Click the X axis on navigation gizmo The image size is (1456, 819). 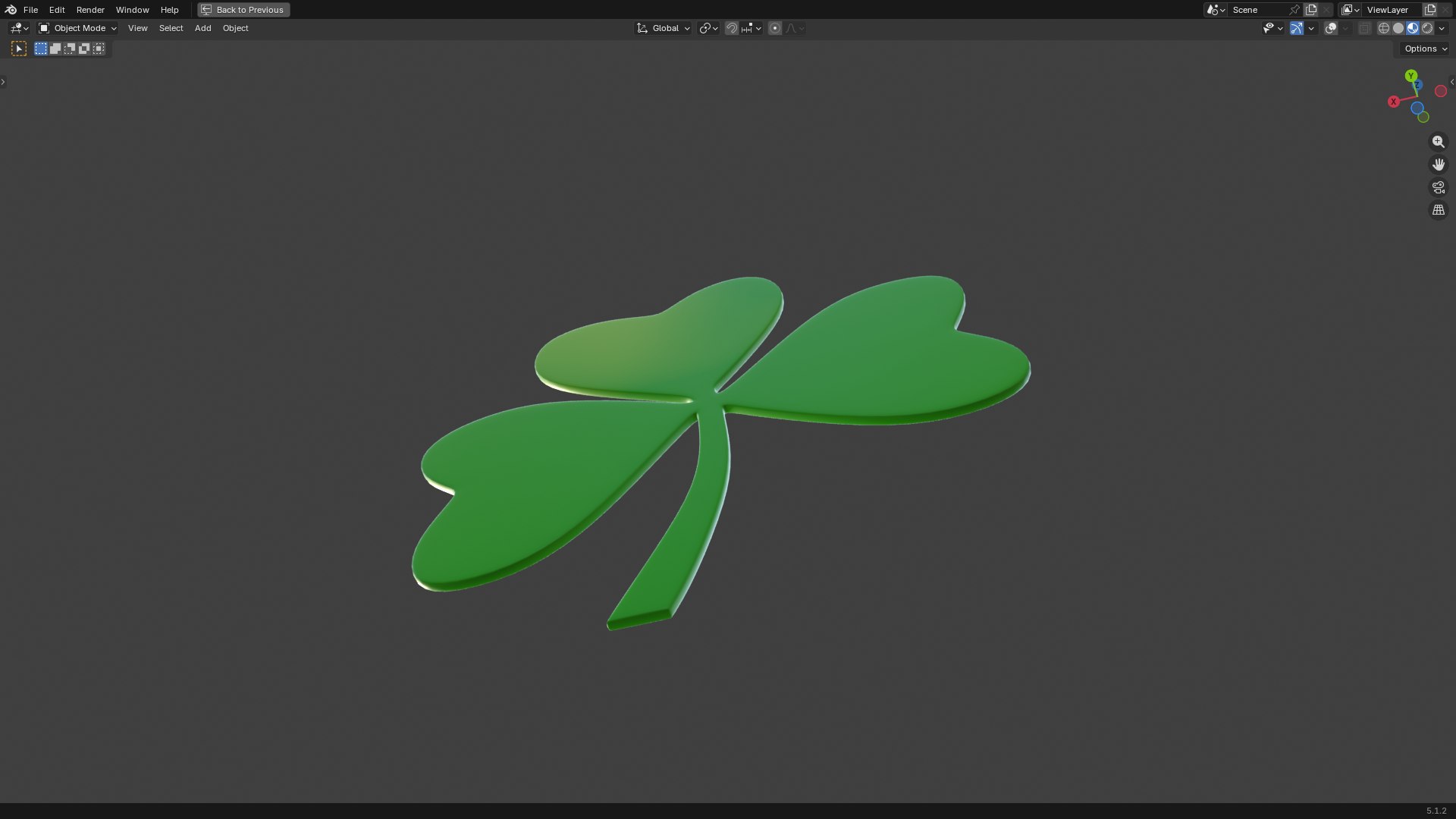click(x=1394, y=102)
